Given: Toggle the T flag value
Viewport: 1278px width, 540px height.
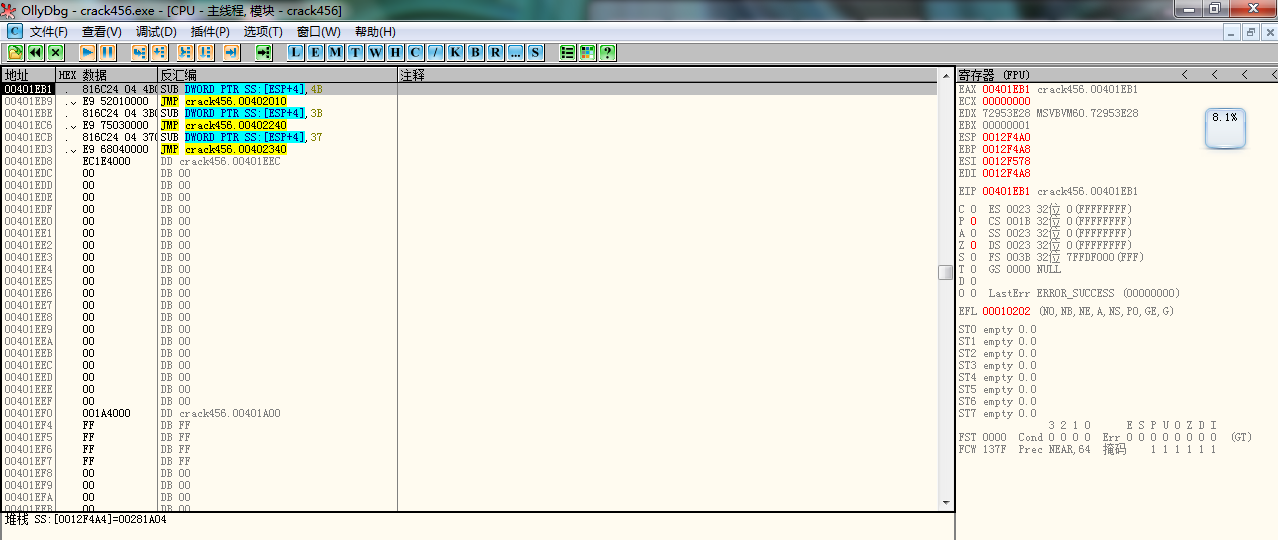Looking at the screenshot, I should [x=973, y=269].
